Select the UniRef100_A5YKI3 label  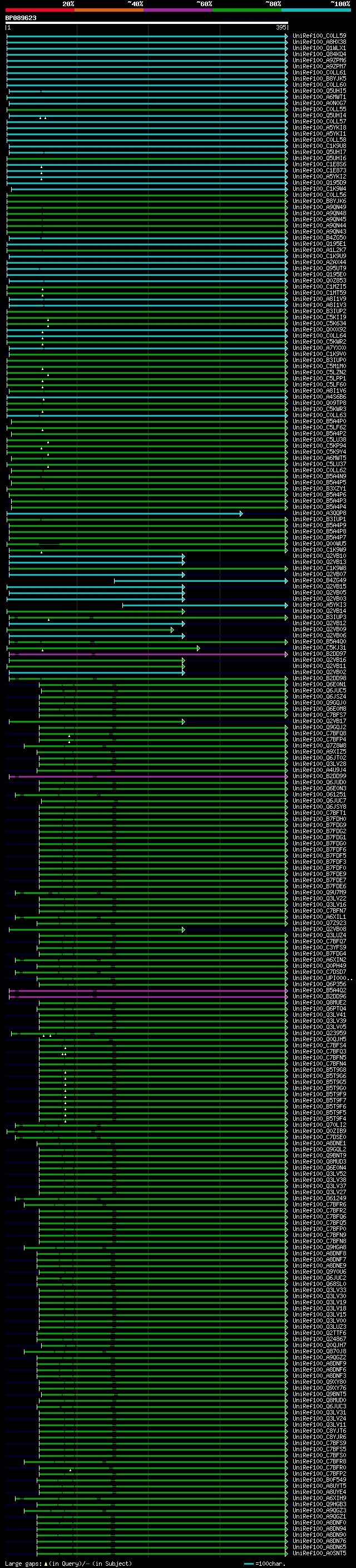coord(319,605)
